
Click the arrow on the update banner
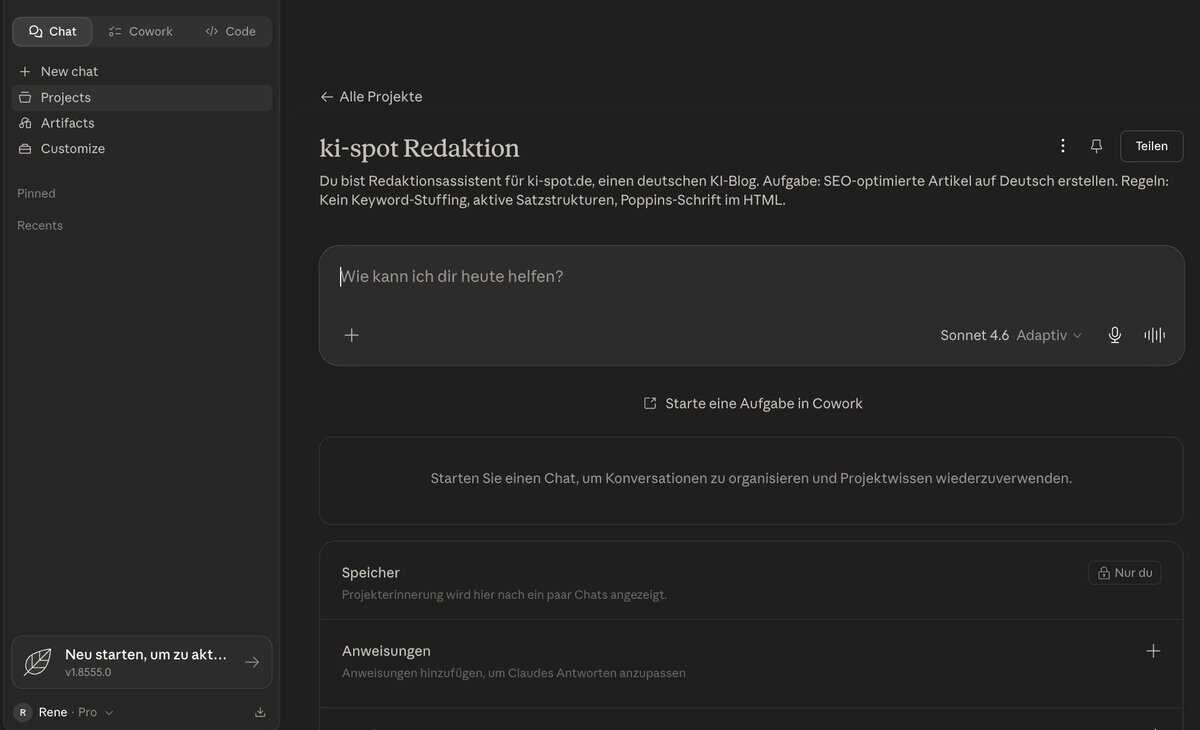252,662
